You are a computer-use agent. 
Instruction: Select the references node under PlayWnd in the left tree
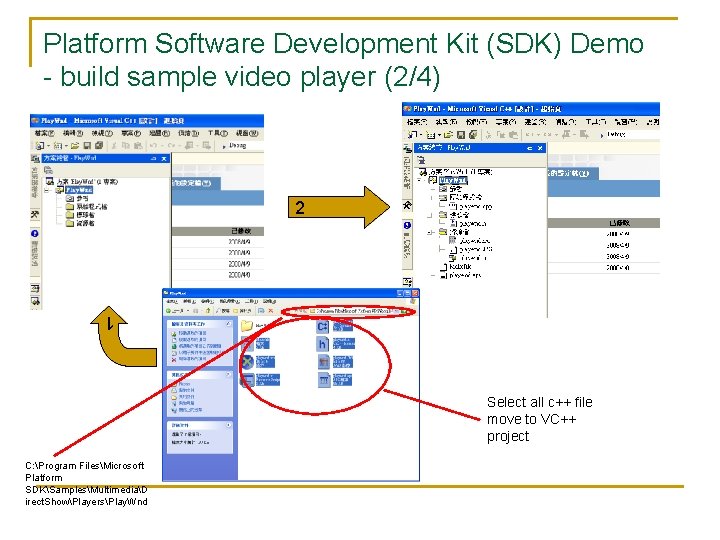coord(77,198)
